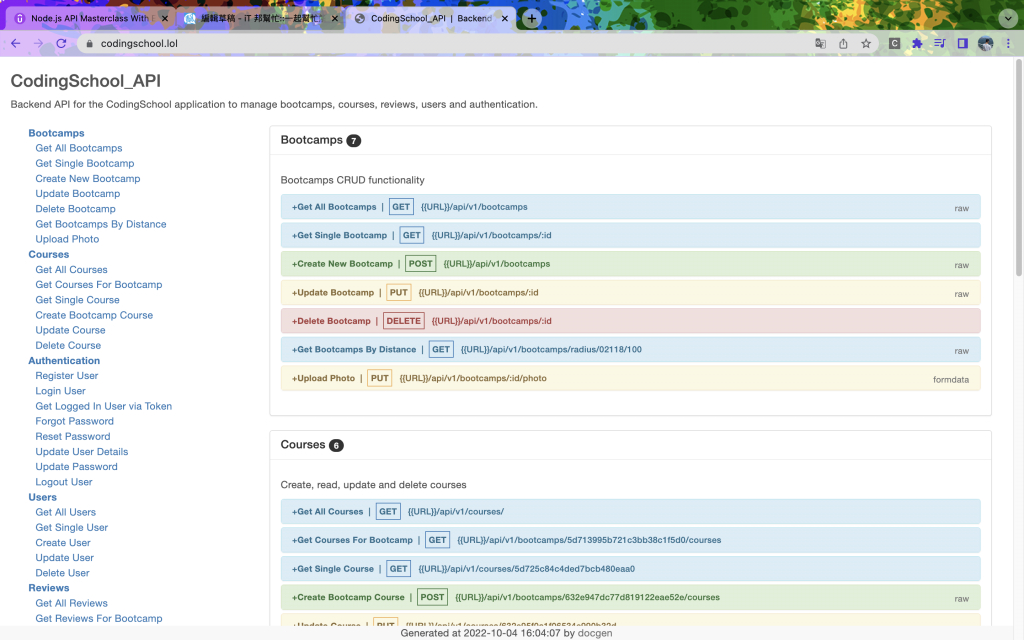Click the lock icon beside codingschool.lol
The image size is (1024, 640).
point(89,44)
